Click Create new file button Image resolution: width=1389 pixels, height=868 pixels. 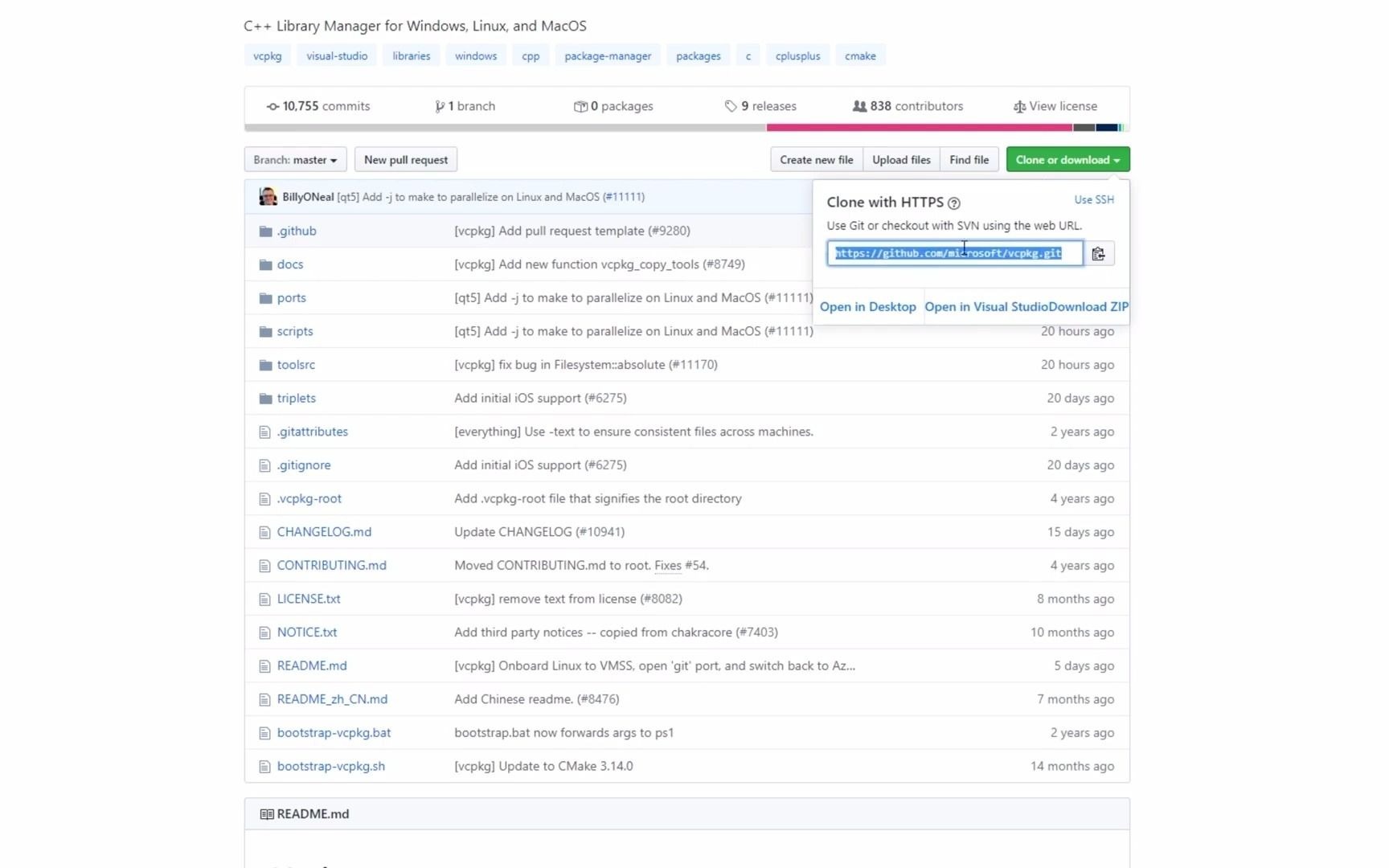(817, 160)
